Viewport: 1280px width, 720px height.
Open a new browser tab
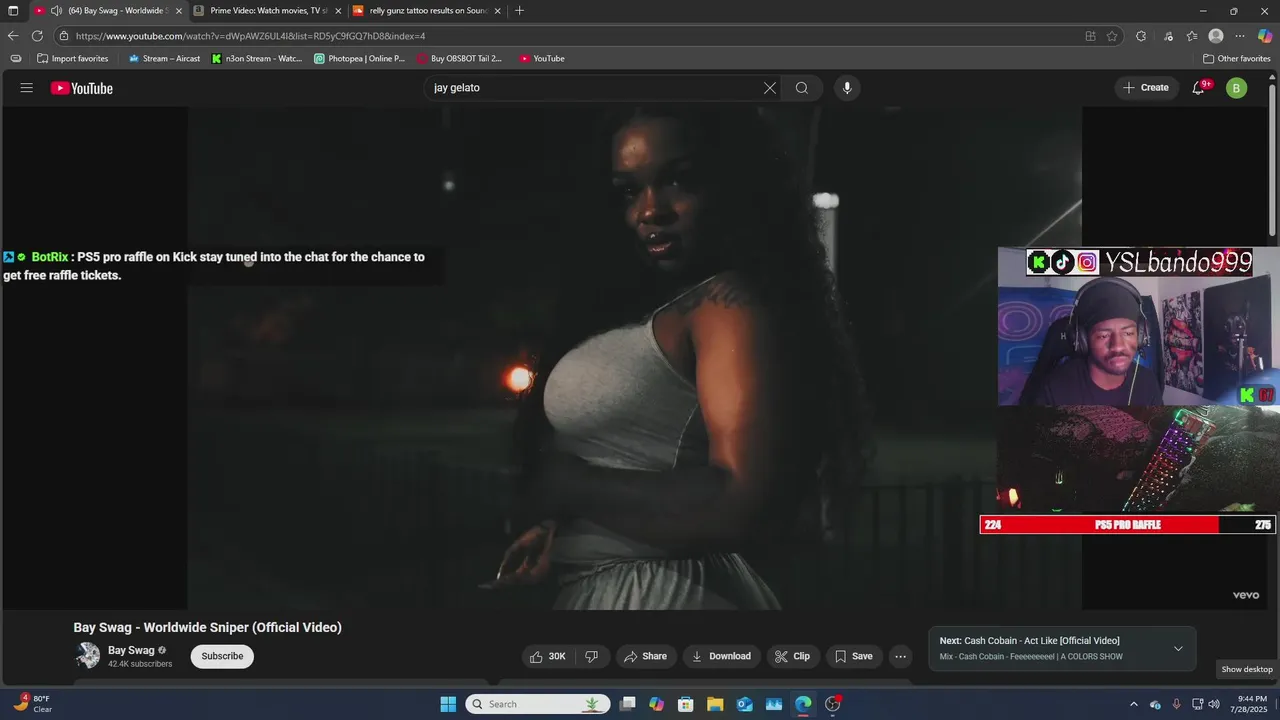pyautogui.click(x=519, y=11)
